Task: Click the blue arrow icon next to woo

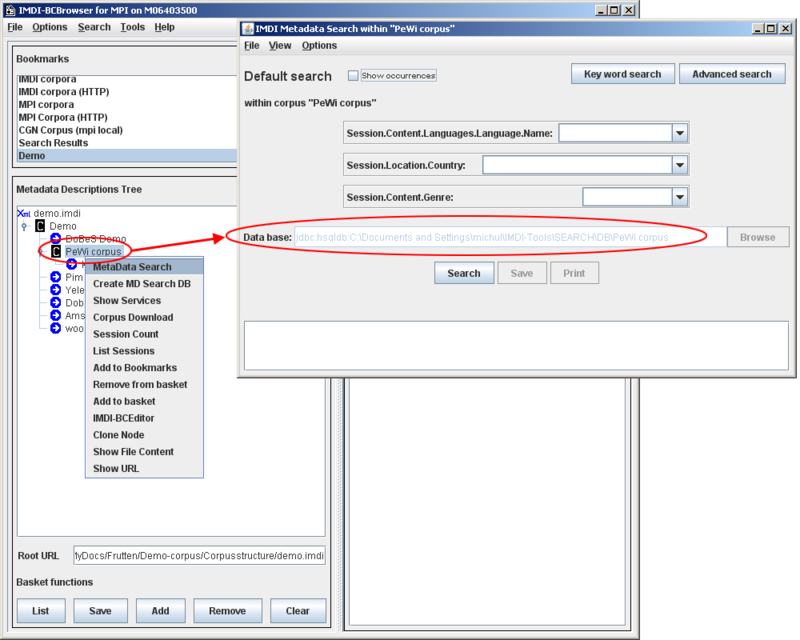Action: [x=54, y=327]
